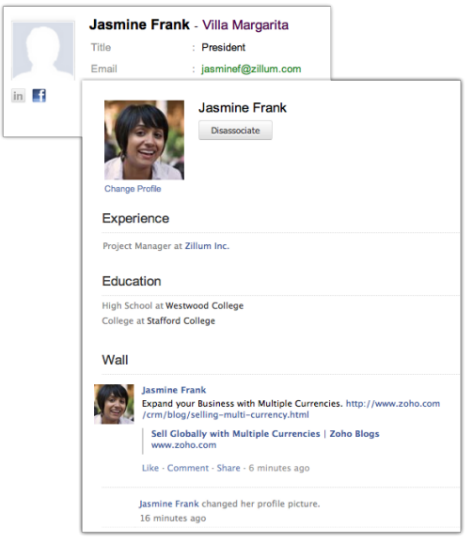470x538 pixels.
Task: Click Westwood College in Education
Action: click(x=204, y=306)
